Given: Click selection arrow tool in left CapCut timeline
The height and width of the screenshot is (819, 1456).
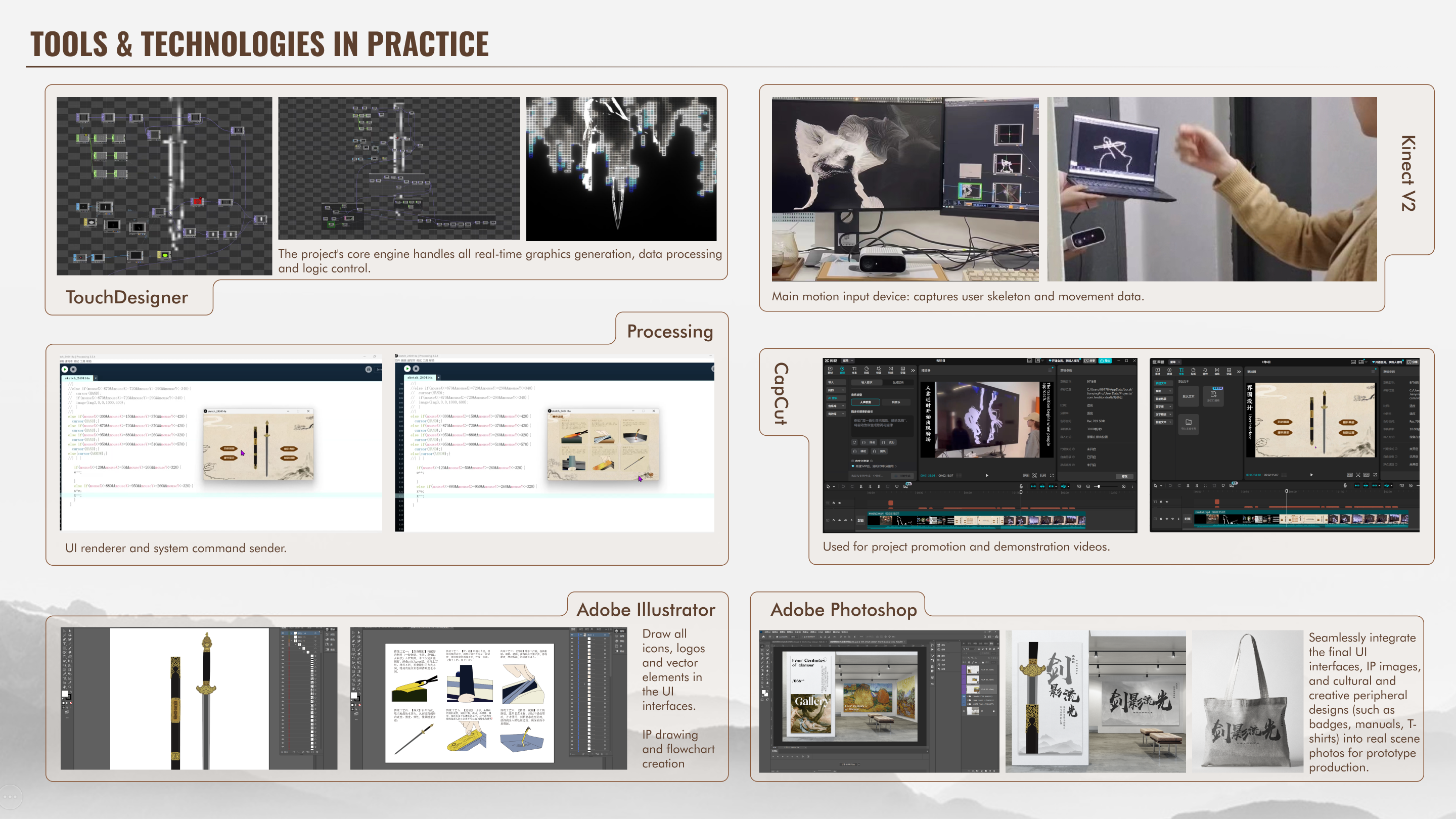Looking at the screenshot, I should [x=829, y=486].
